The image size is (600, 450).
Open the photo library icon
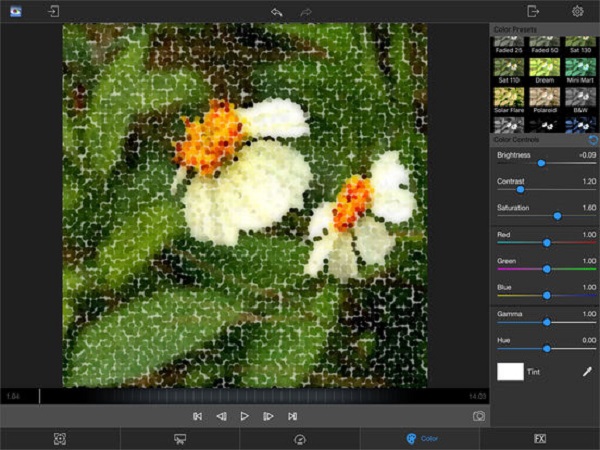click(15, 11)
